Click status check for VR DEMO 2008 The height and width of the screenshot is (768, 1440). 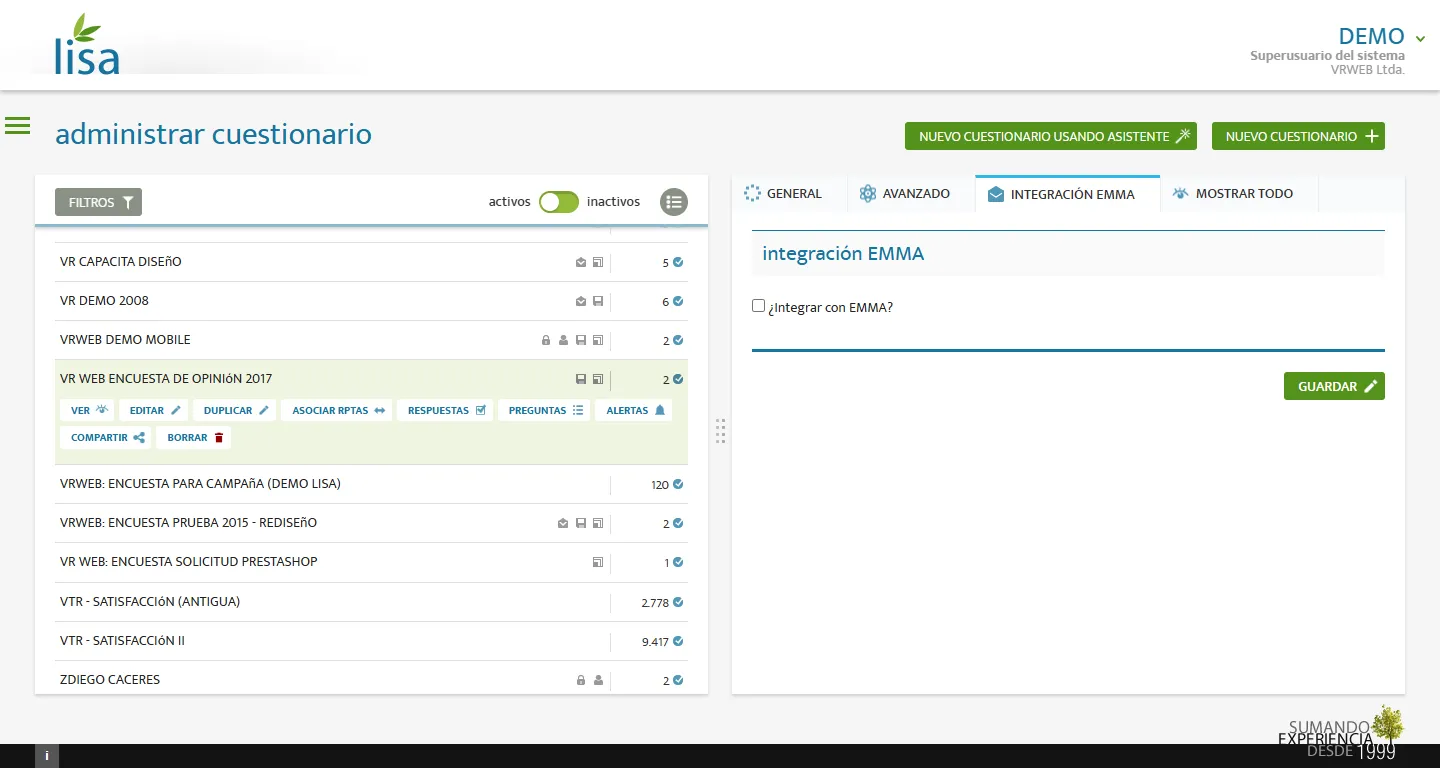click(678, 301)
